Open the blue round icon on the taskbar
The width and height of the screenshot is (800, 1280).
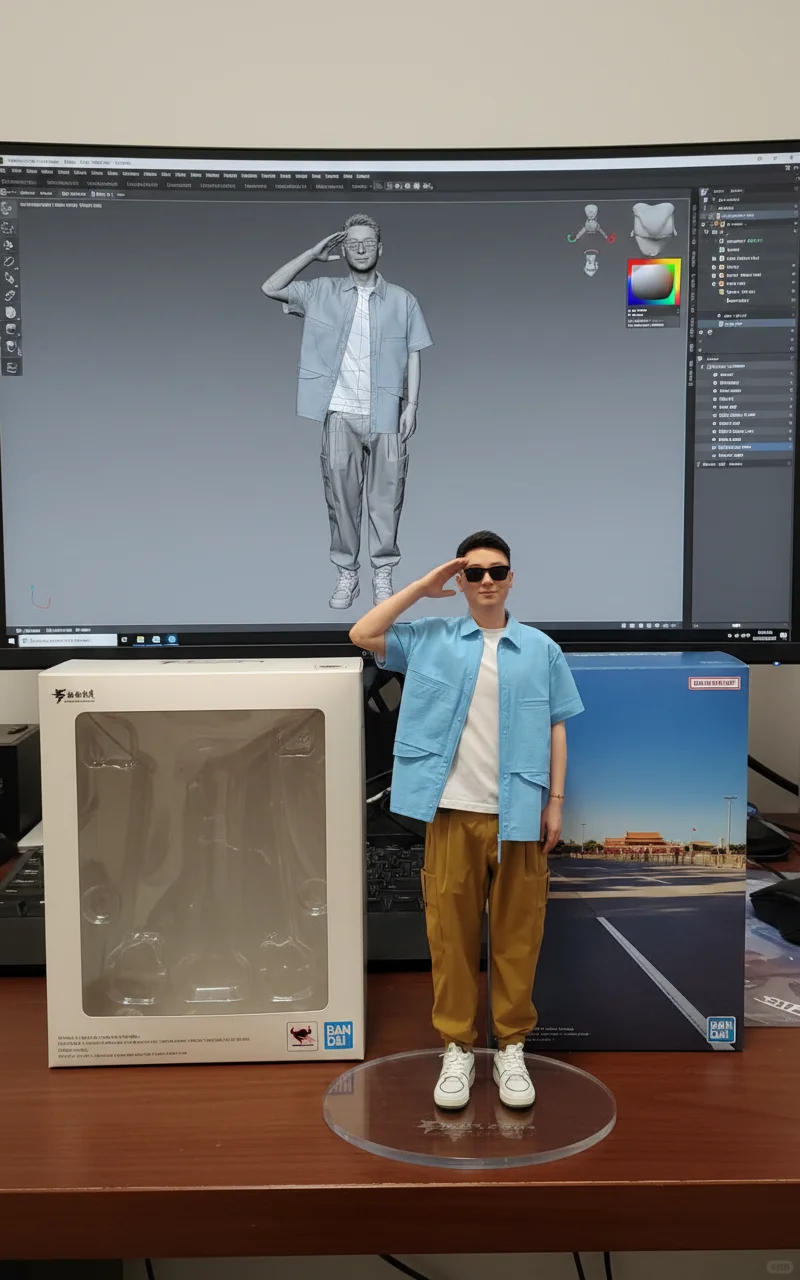(x=172, y=640)
